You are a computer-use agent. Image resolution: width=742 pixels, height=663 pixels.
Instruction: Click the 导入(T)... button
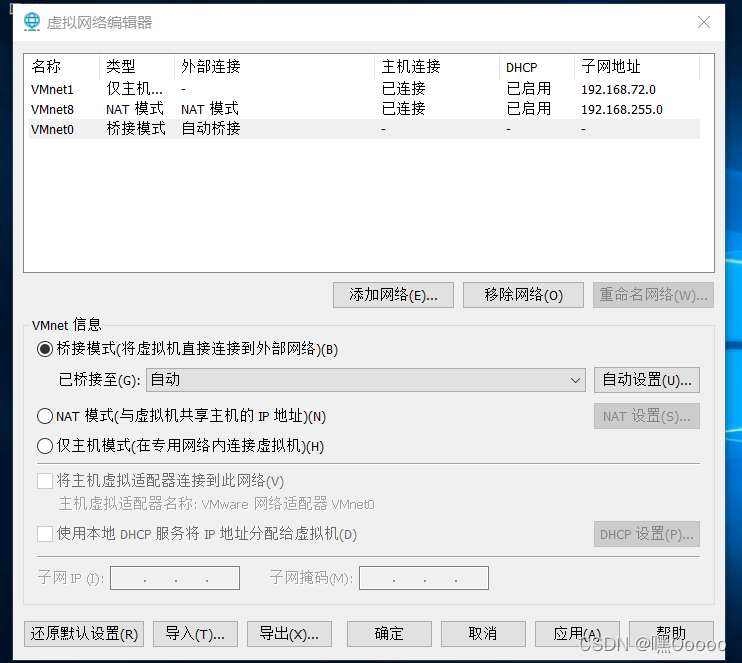195,634
